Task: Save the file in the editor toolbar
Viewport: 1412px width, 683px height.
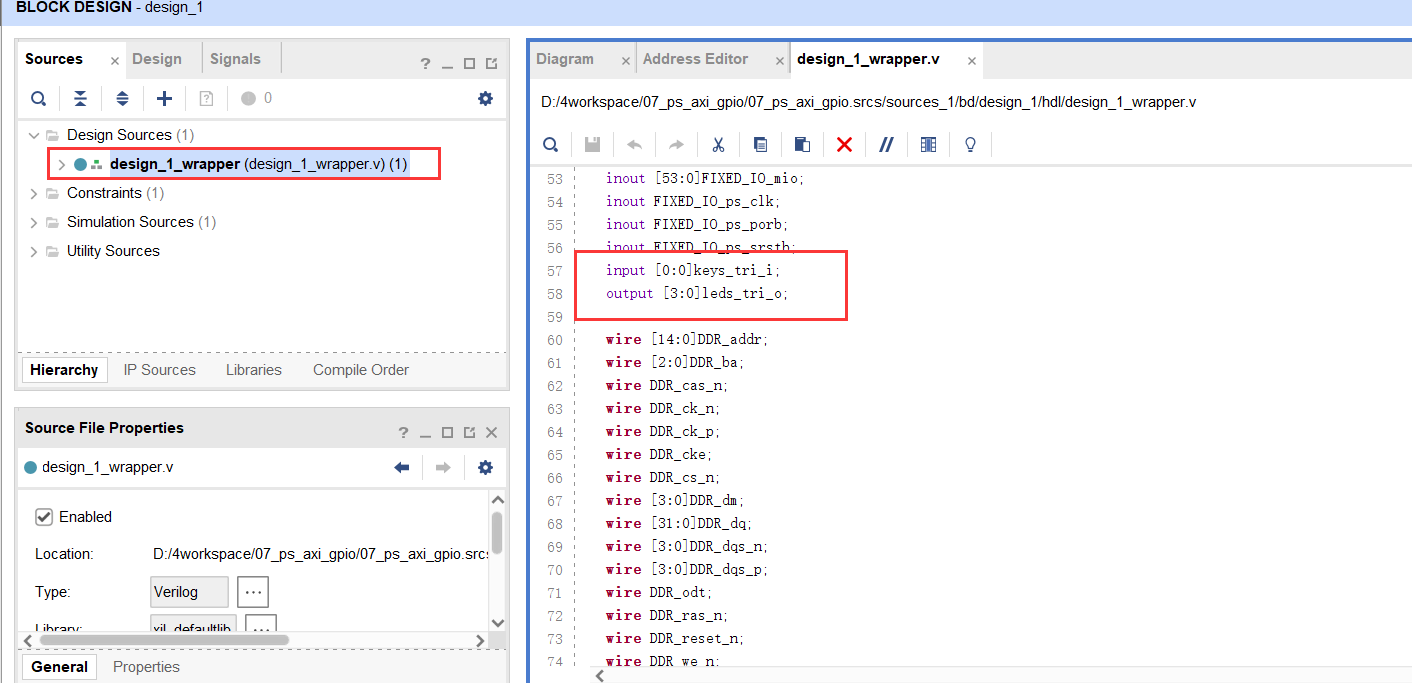Action: click(x=592, y=144)
